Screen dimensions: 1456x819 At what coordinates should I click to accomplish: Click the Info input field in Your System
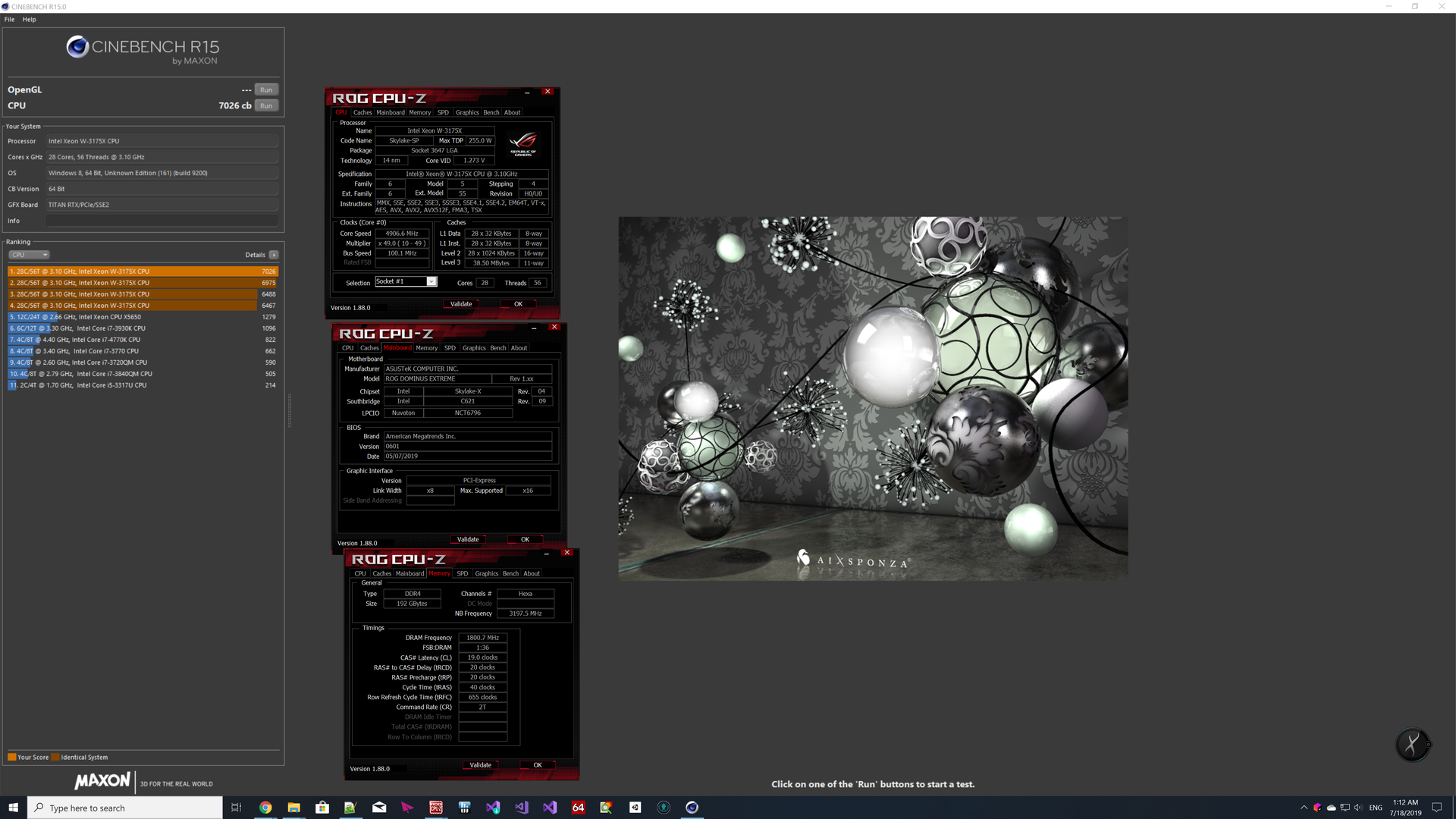coord(162,221)
